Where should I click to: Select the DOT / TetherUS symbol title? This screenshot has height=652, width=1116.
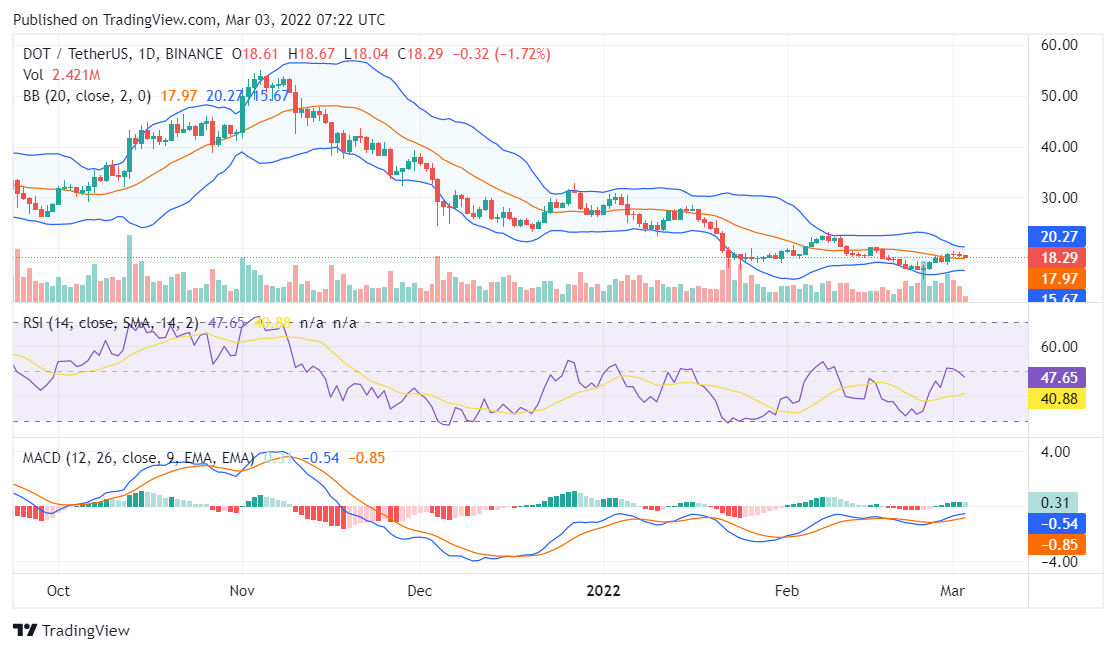[x=123, y=53]
